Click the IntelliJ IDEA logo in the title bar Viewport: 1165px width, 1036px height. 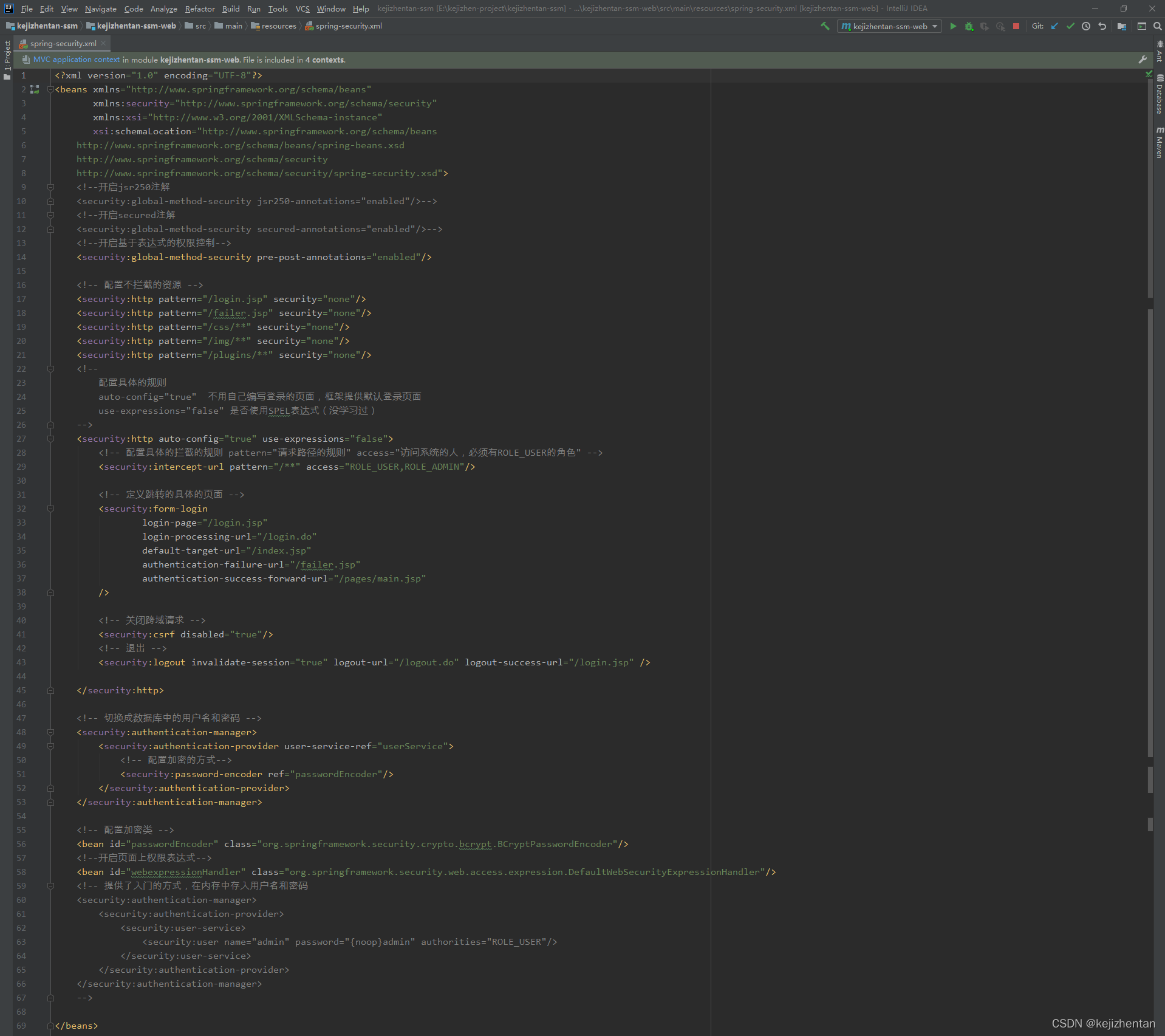[x=9, y=9]
